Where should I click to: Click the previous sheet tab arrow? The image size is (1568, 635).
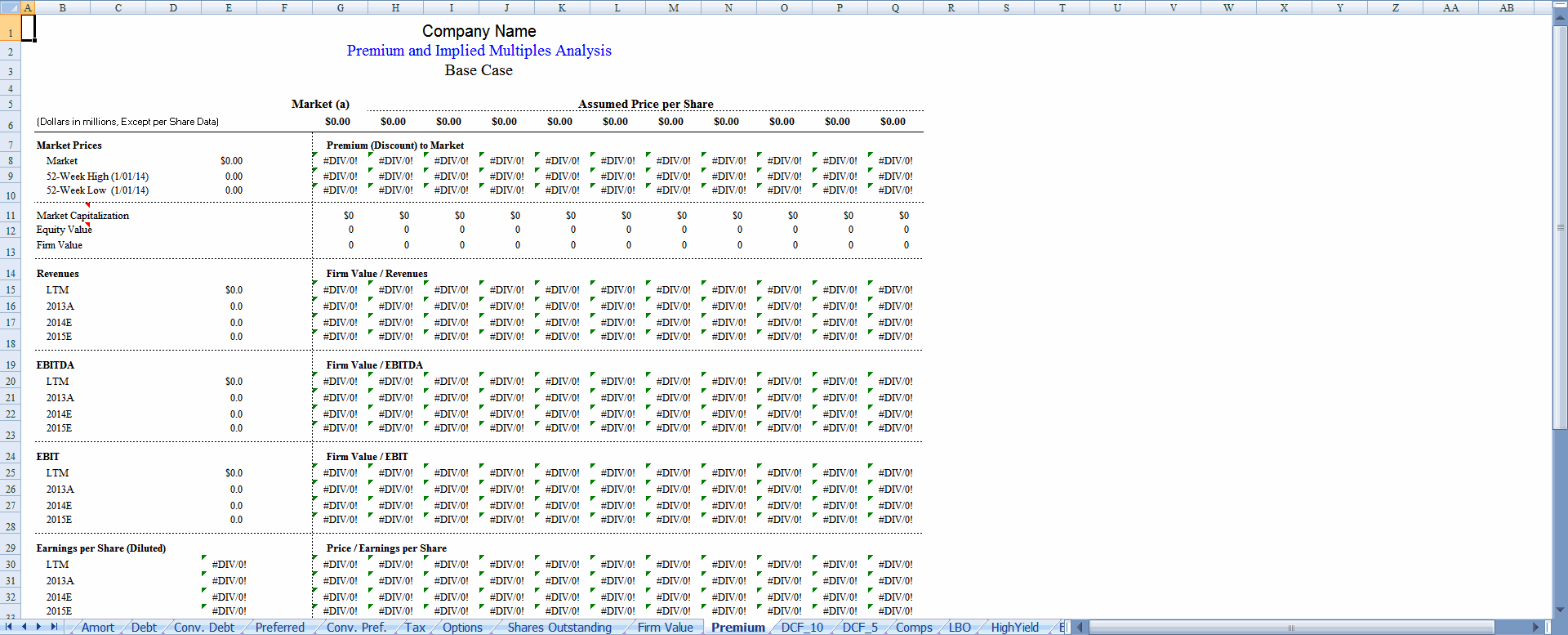[x=24, y=627]
